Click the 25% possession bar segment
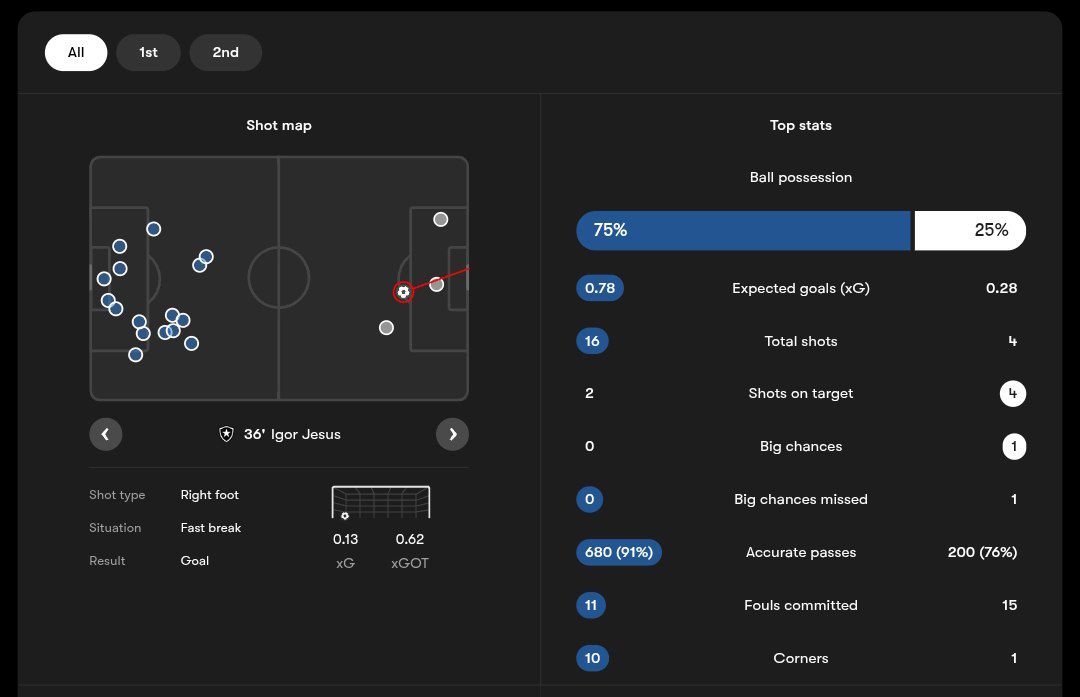 (970, 230)
